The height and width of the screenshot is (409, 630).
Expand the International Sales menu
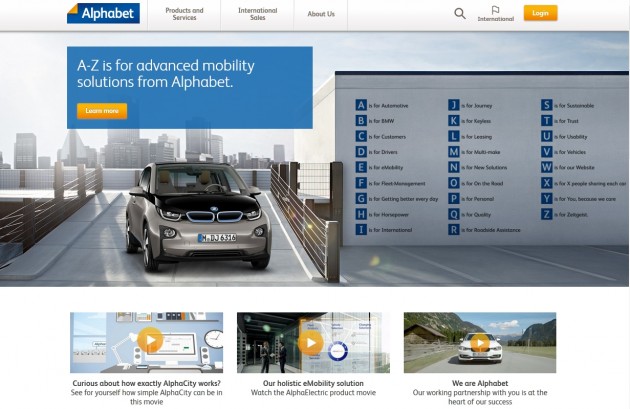[258, 14]
